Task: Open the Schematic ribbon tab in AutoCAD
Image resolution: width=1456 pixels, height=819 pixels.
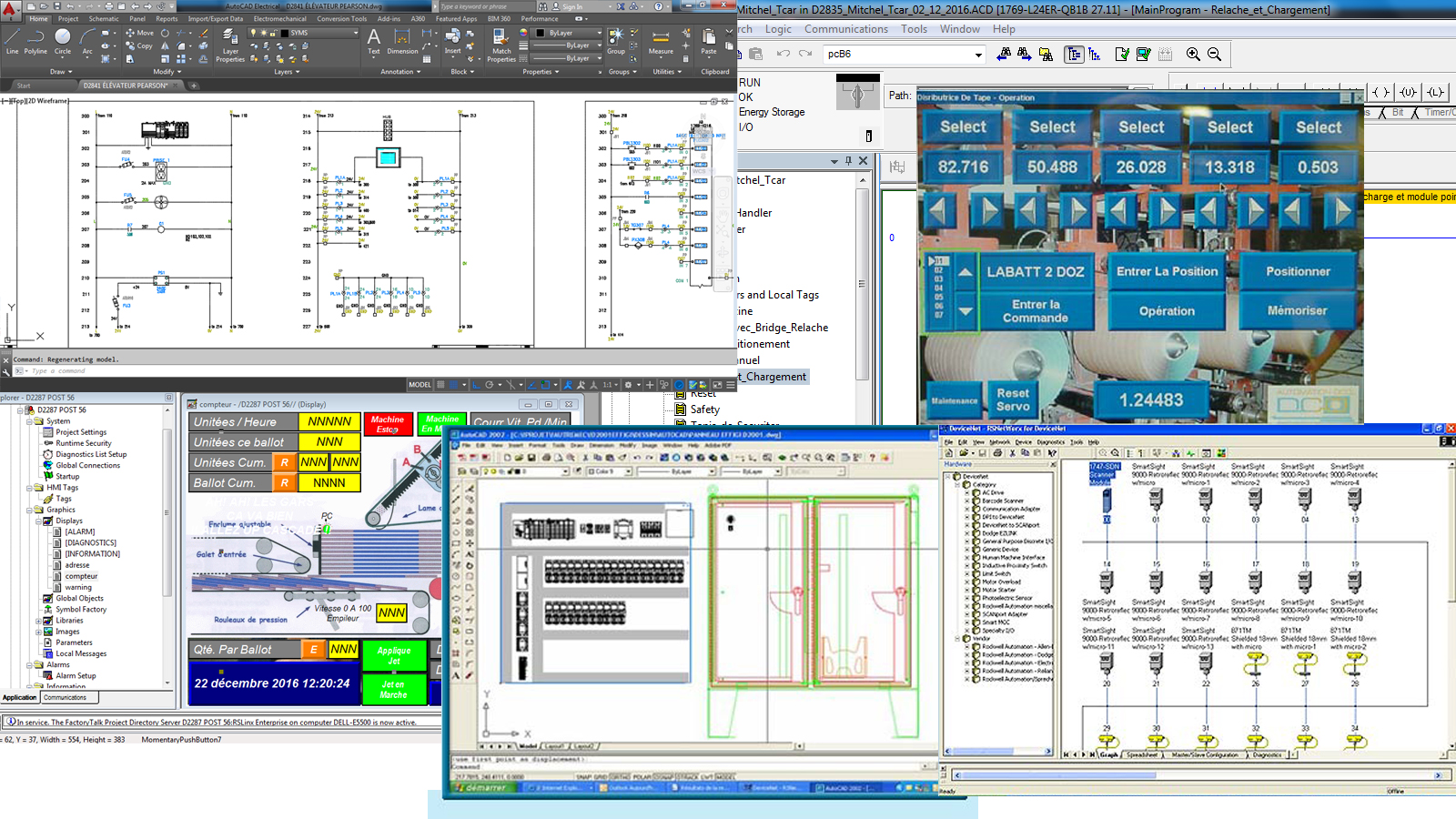Action: [x=104, y=18]
